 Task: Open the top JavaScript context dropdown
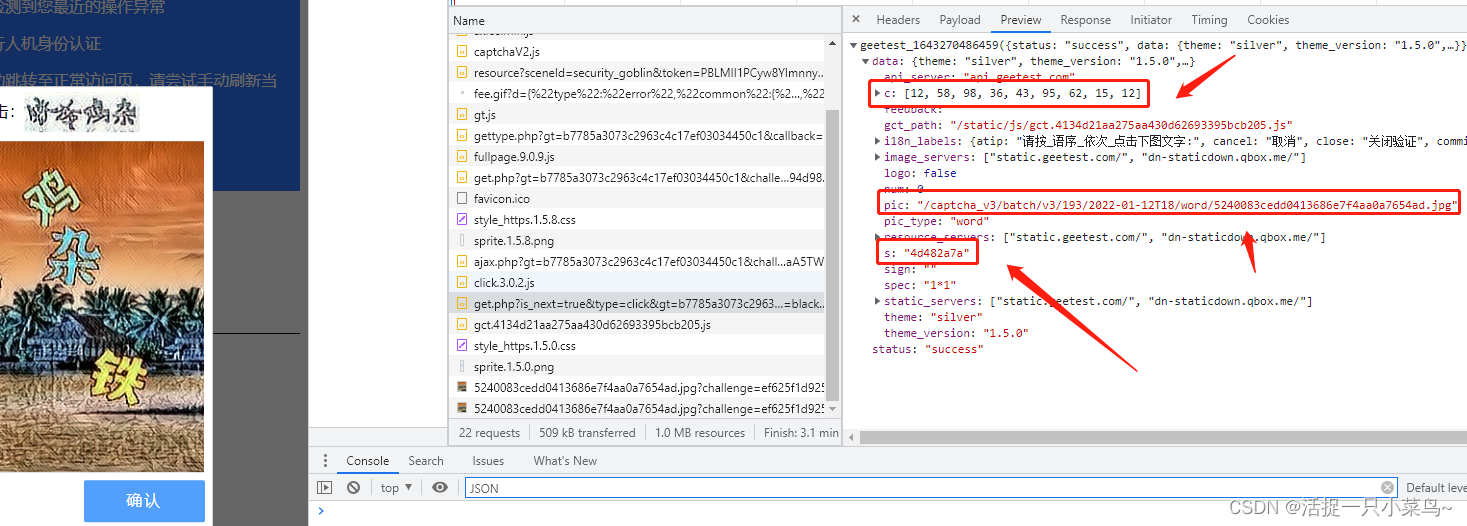tap(396, 488)
